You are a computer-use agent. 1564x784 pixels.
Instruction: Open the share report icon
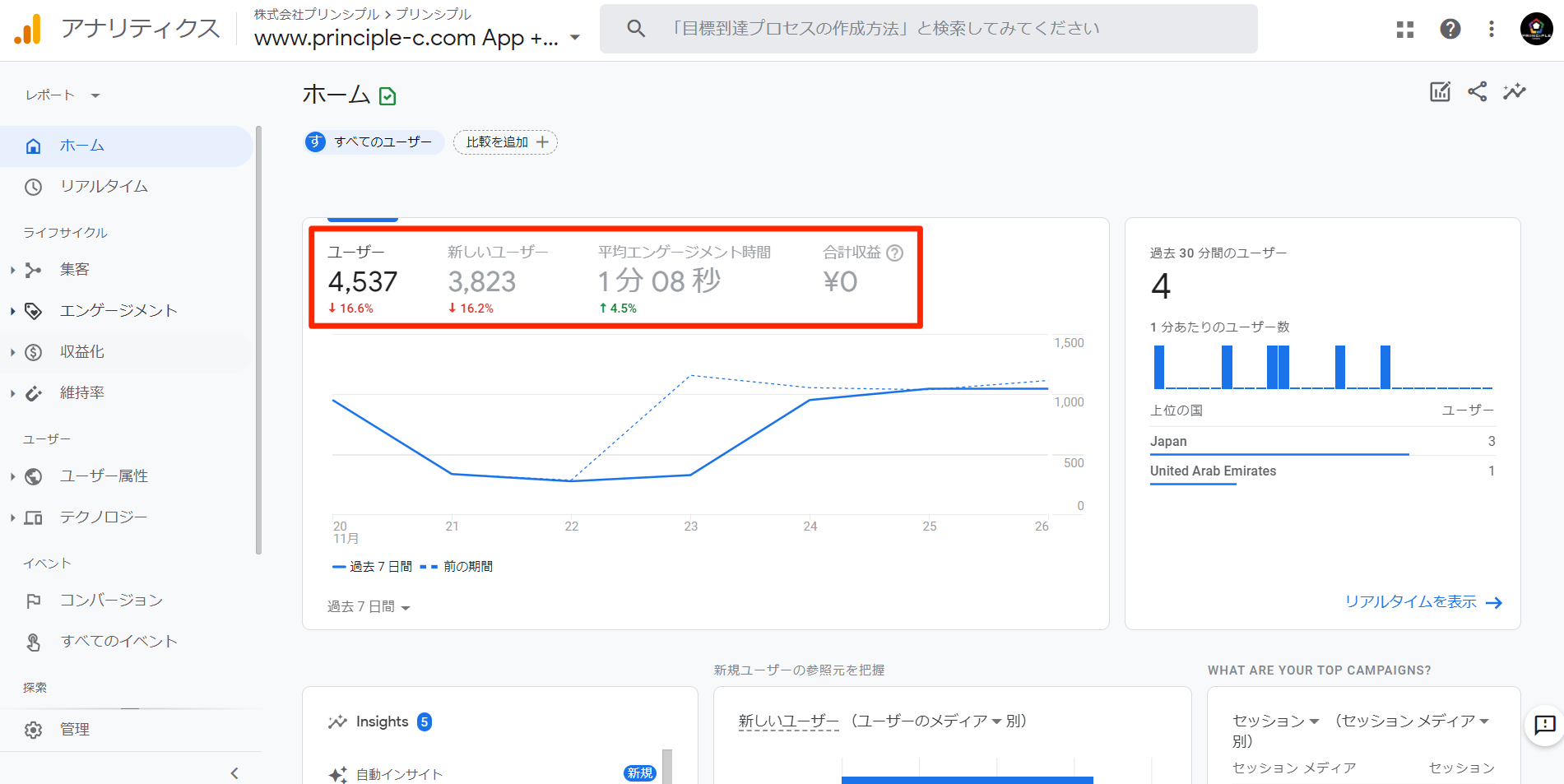1477,91
